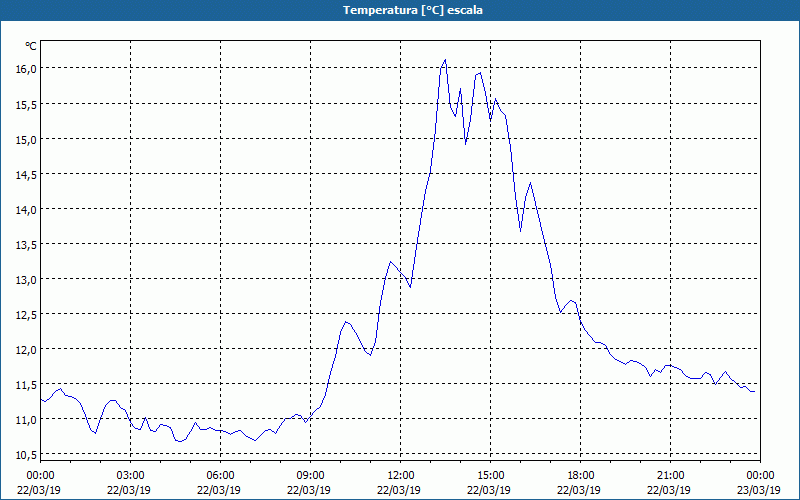
Task: Pick the 13,5 y-axis label
Action: 26,244
